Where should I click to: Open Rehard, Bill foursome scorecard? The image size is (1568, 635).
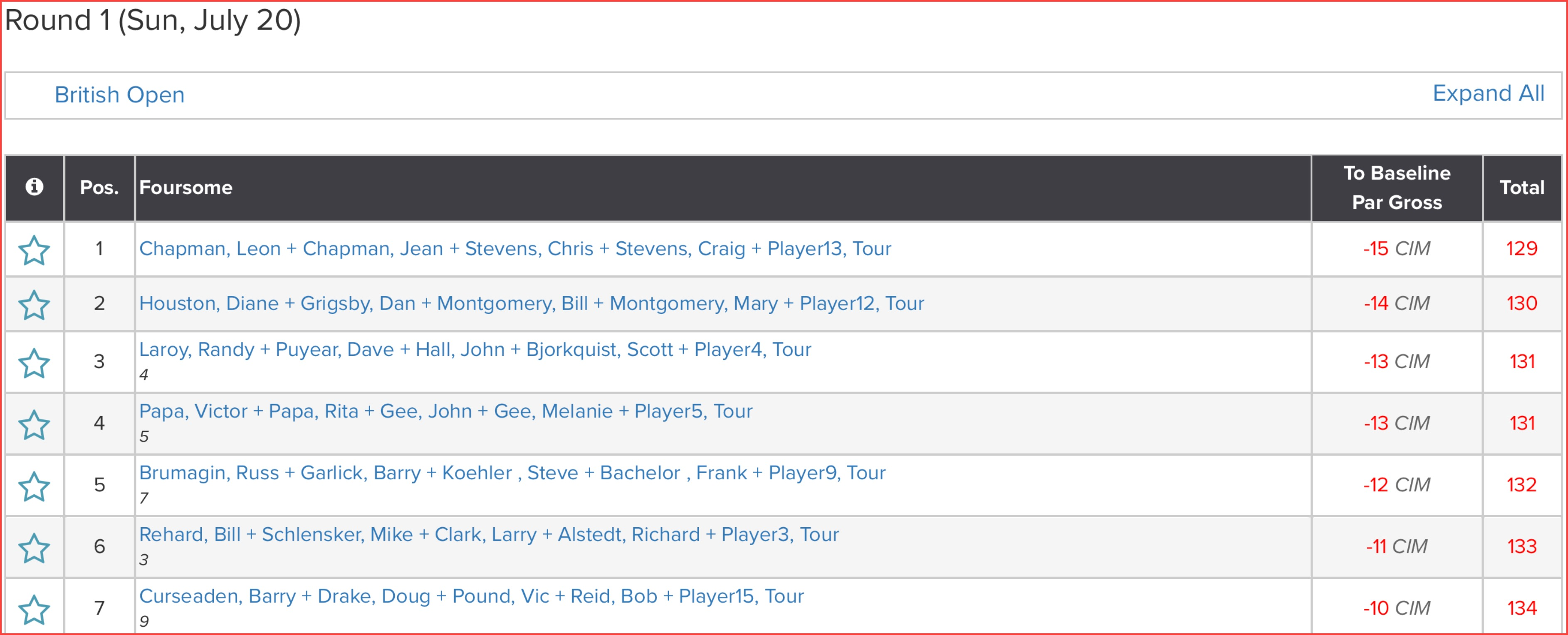489,534
